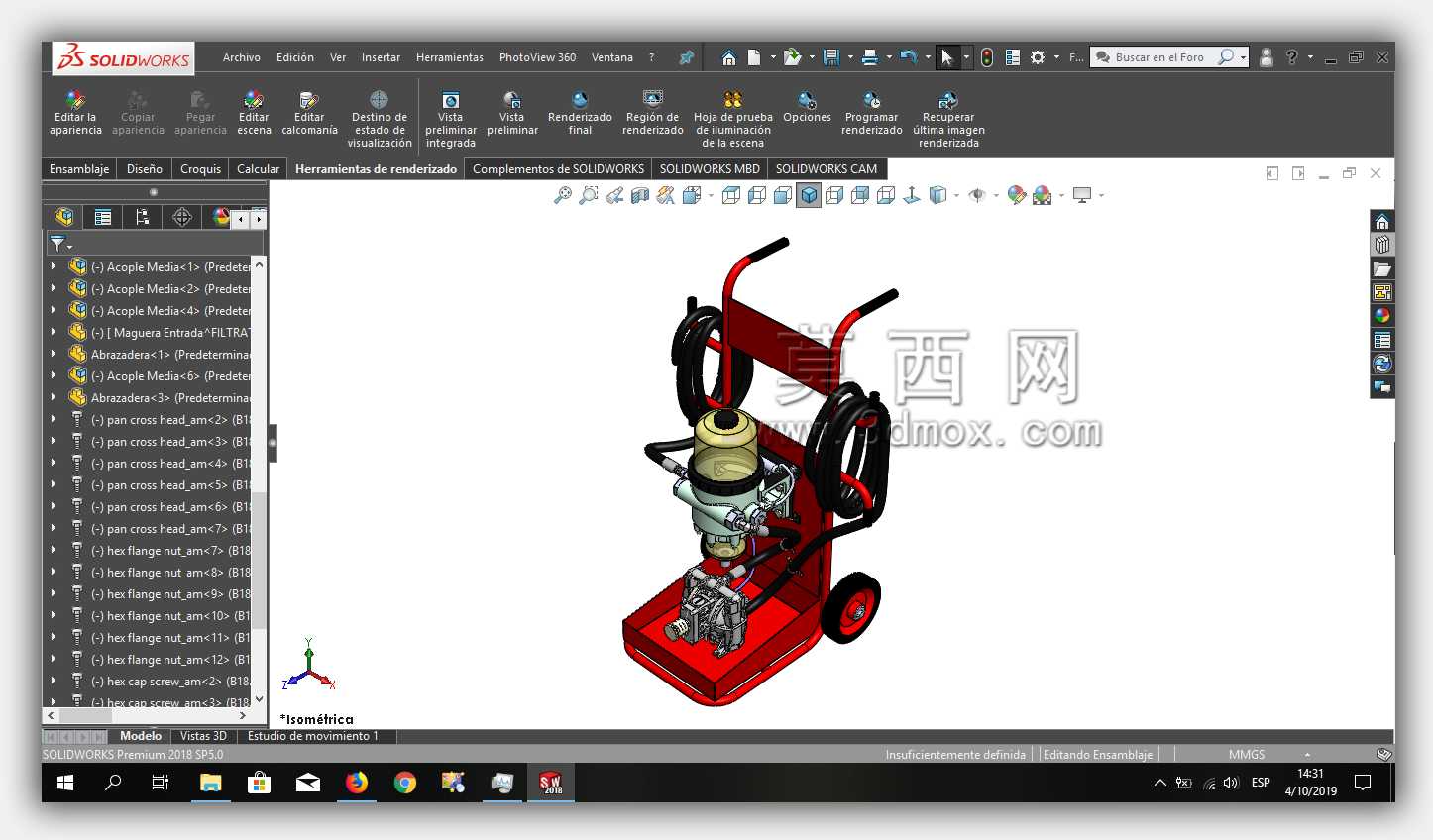The height and width of the screenshot is (840, 1433).
Task: Click the Undo arrow icon
Action: [908, 57]
